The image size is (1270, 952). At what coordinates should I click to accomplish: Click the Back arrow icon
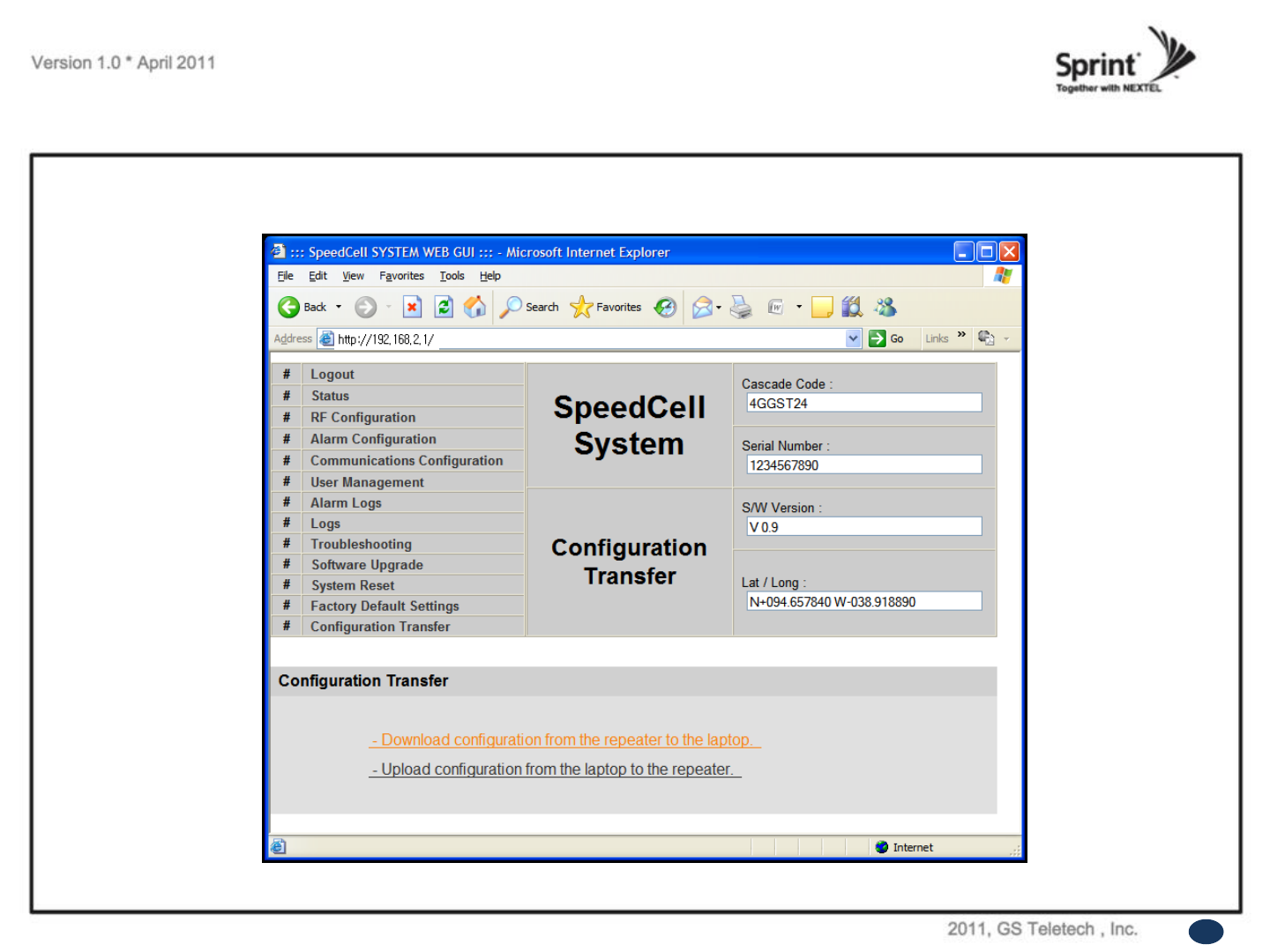(288, 307)
